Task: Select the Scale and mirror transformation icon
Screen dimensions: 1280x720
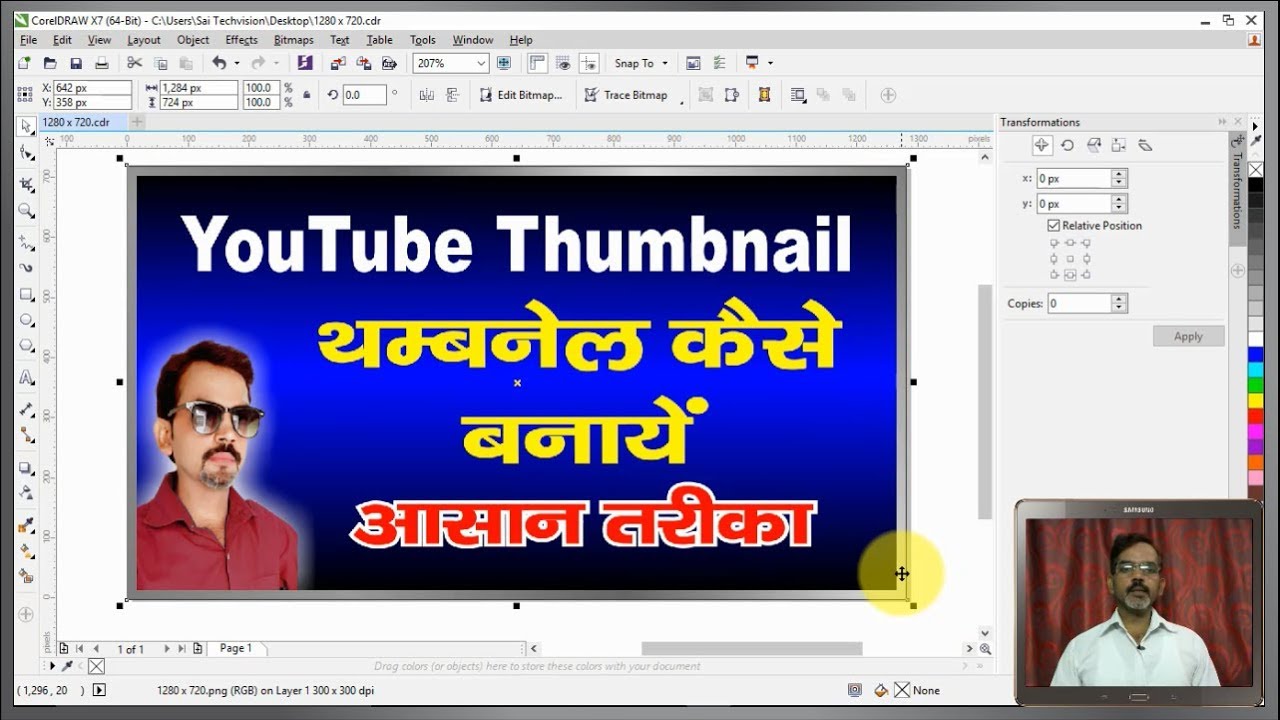Action: pyautogui.click(x=1093, y=145)
